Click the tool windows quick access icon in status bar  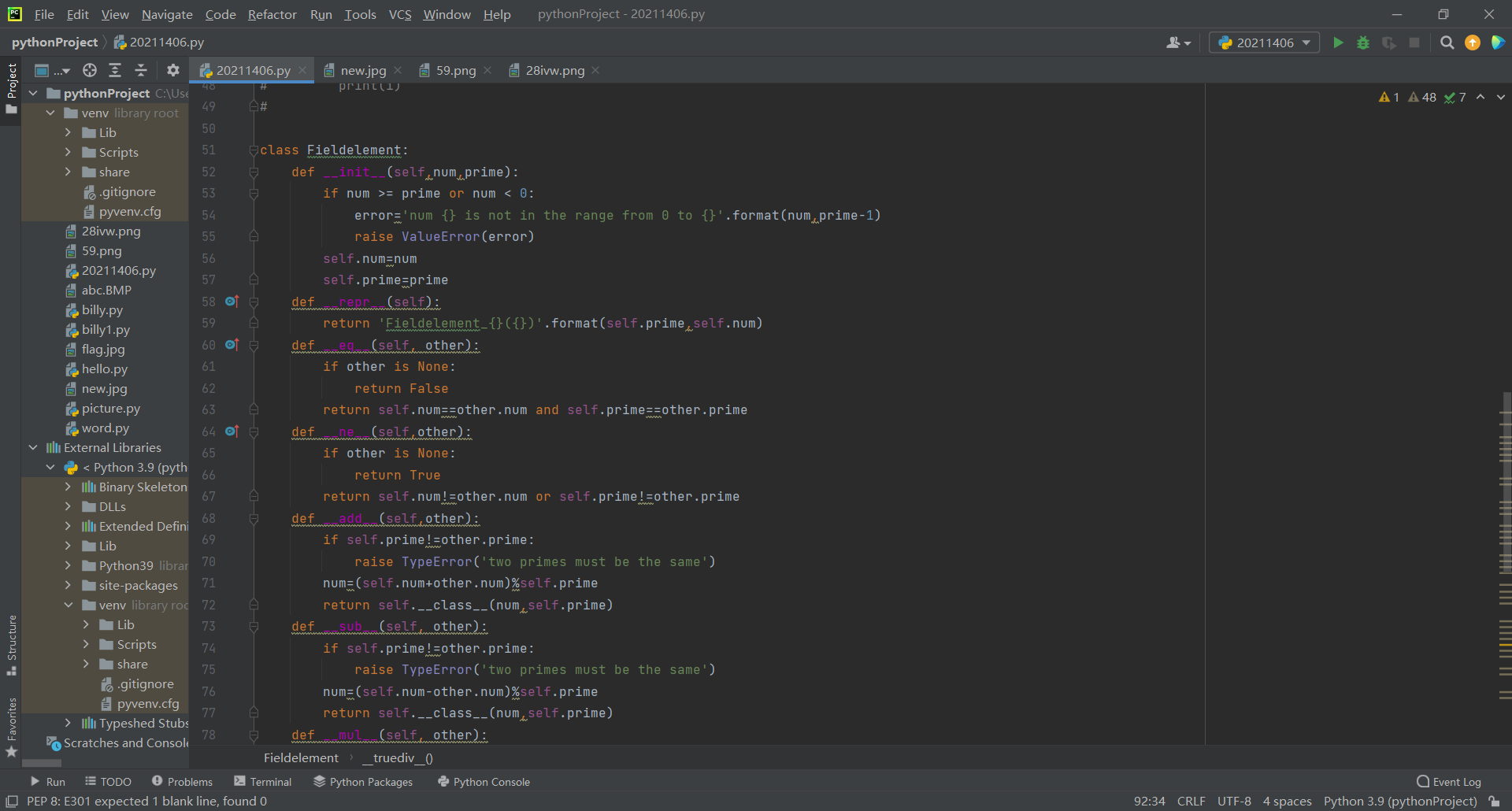point(12,802)
